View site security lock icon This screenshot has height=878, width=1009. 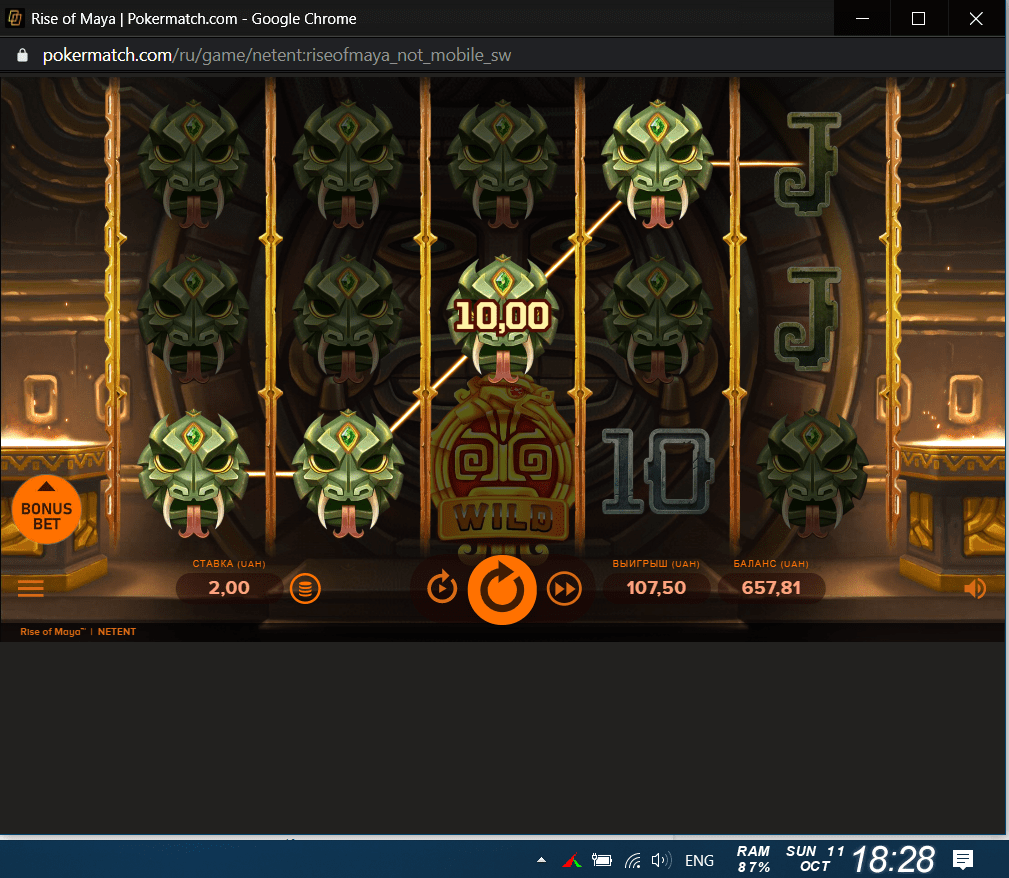[x=23, y=55]
